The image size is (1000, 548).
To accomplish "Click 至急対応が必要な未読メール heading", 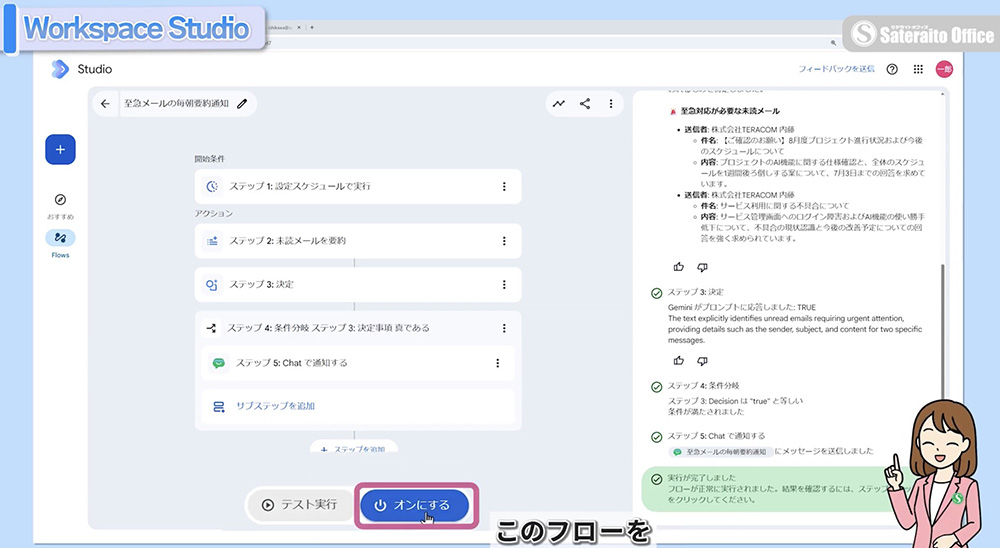I will click(x=730, y=111).
